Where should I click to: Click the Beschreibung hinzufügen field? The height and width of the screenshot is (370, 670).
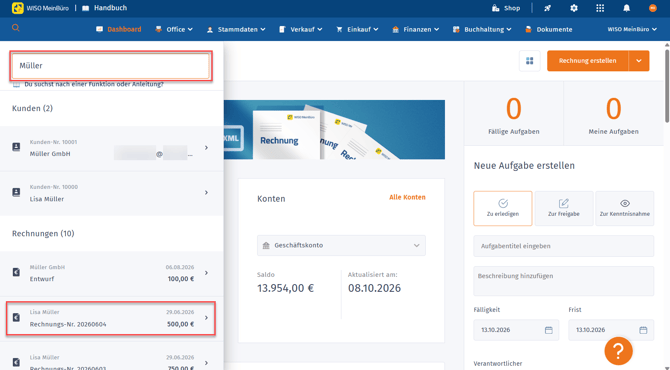point(564,281)
